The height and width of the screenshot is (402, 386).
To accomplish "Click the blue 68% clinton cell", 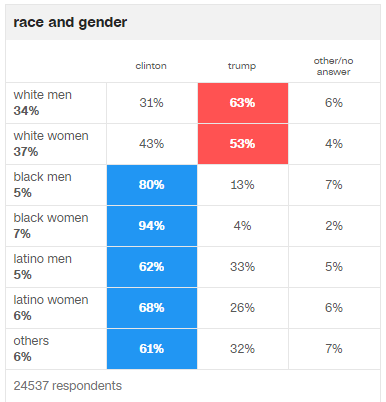I will 152,308.
